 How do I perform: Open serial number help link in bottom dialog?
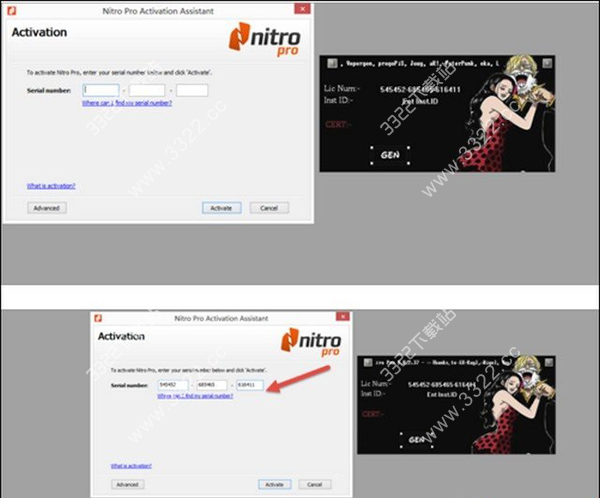pos(195,396)
